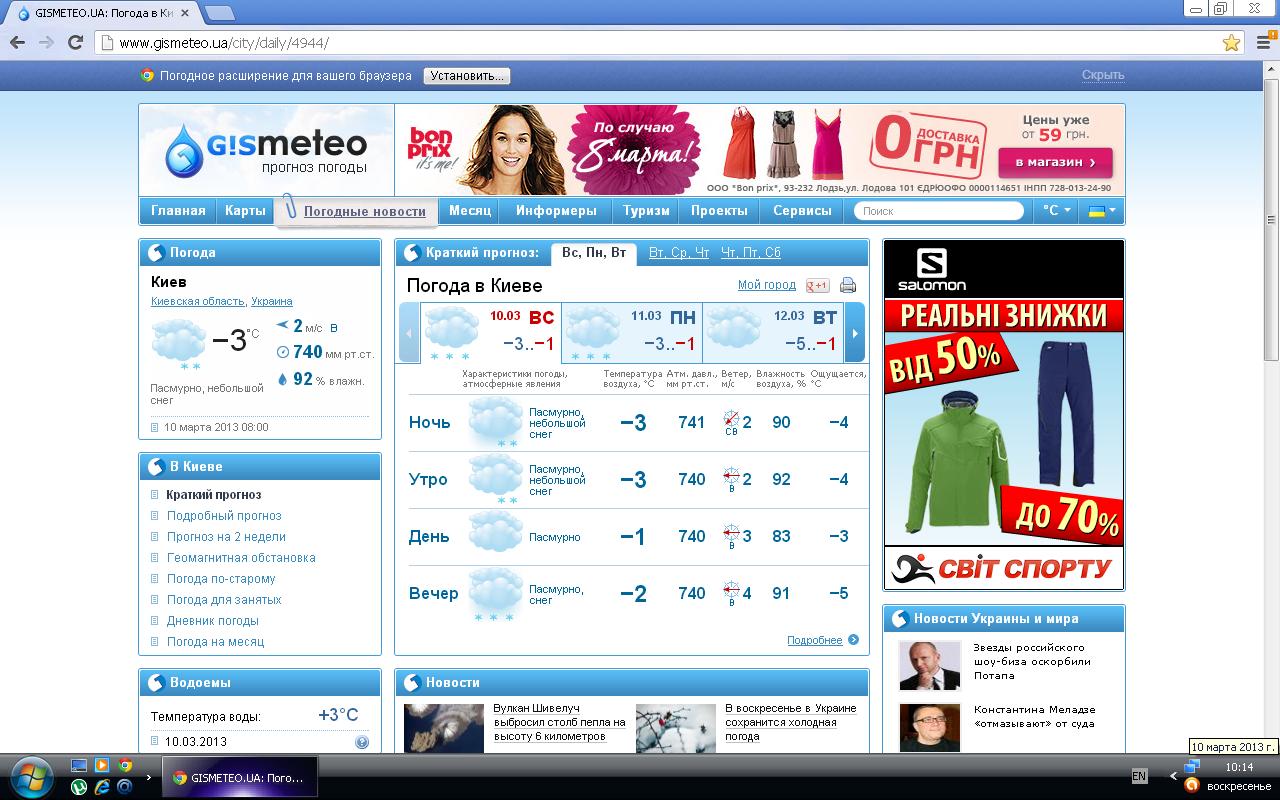Launch Windows Media Player from quick launch

click(102, 765)
